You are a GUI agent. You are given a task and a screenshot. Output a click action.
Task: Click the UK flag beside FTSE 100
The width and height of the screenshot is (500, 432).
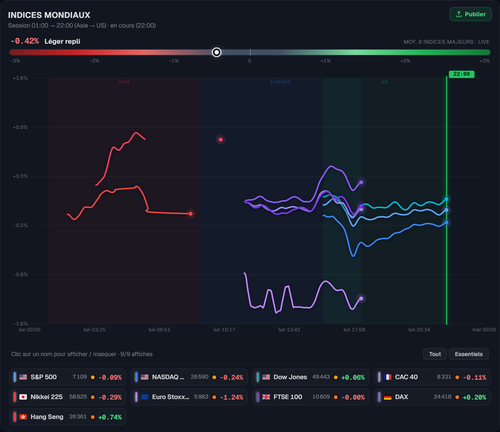(x=266, y=397)
